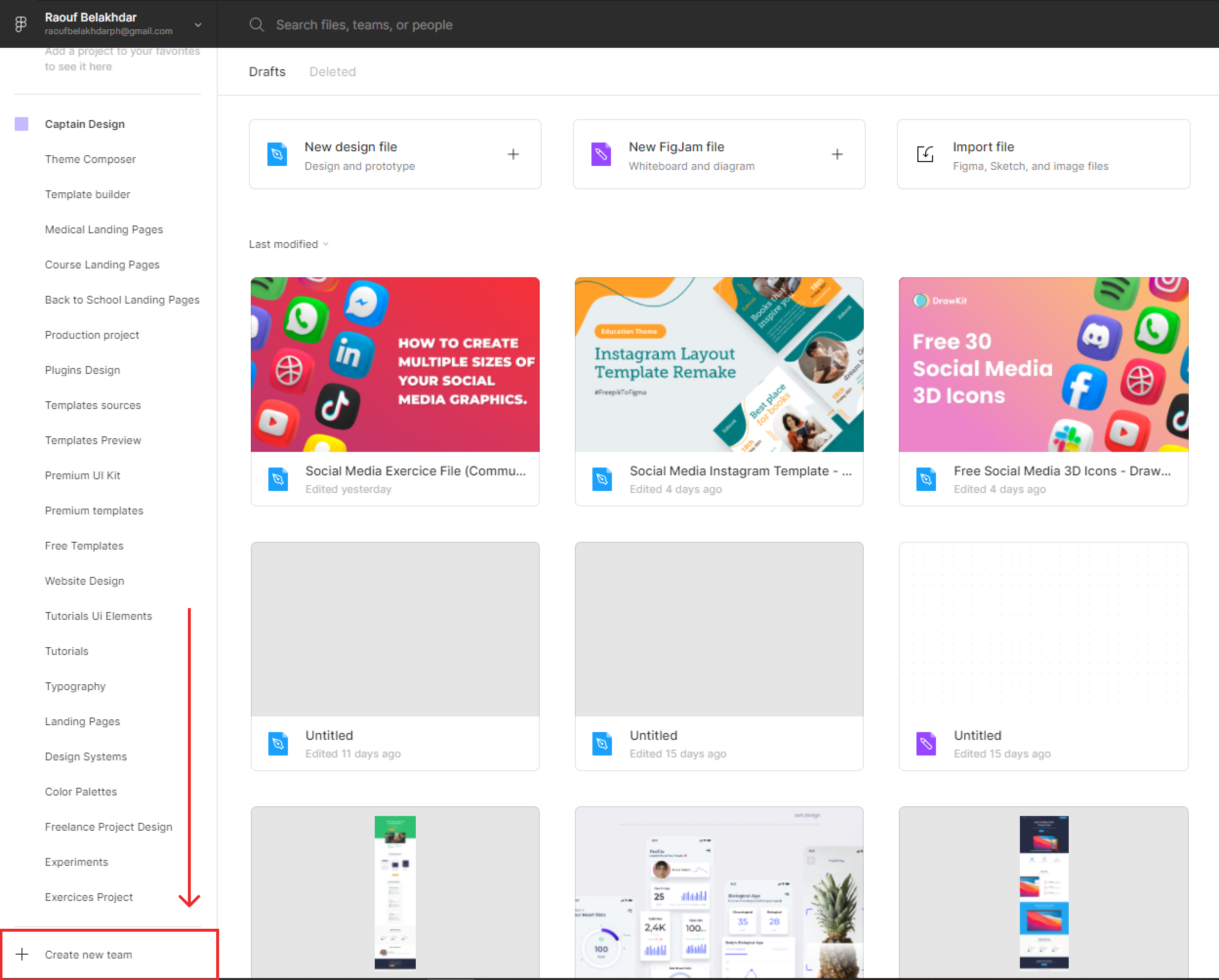Click the Import file button
1219x980 pixels.
(x=1043, y=154)
